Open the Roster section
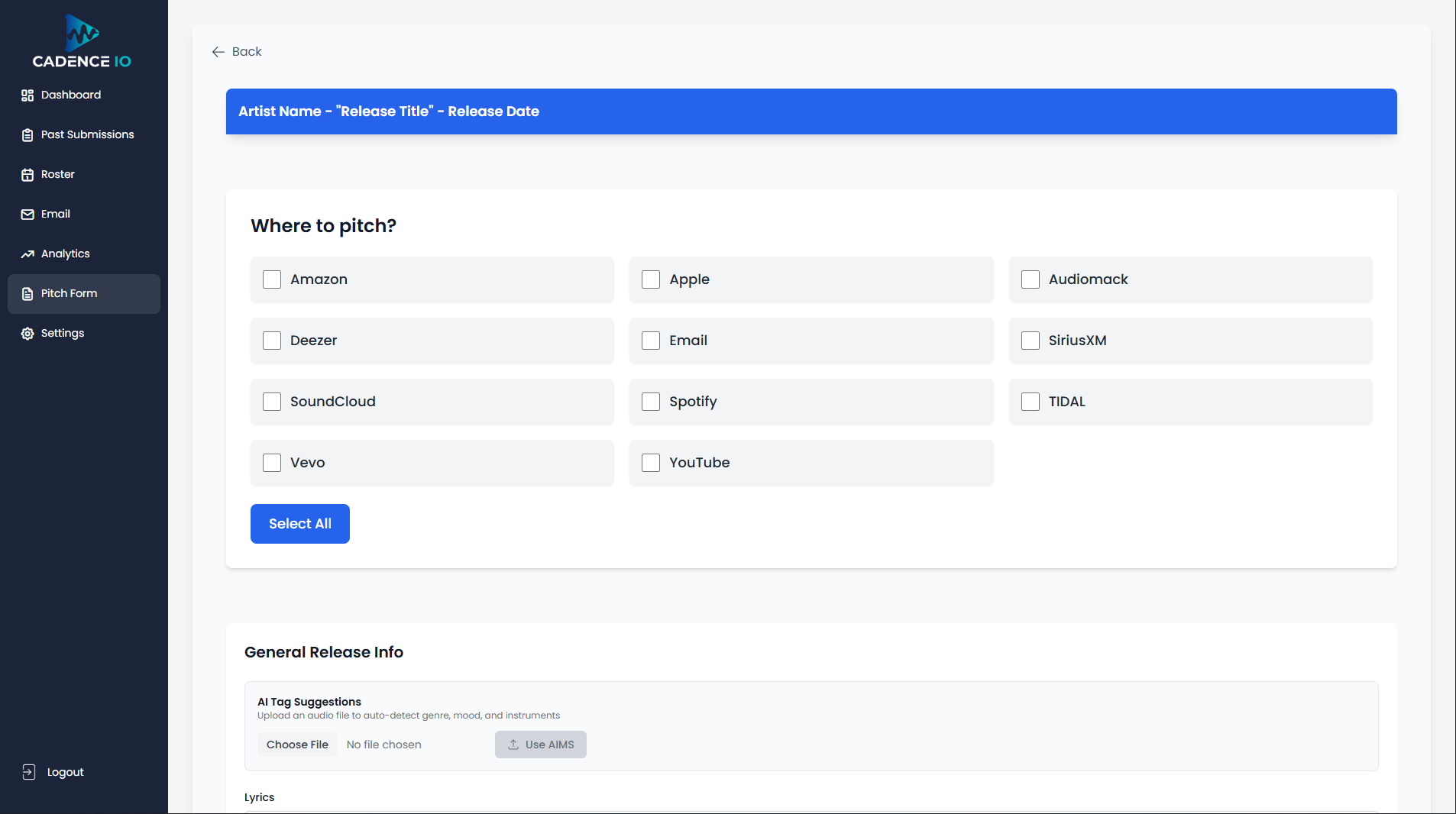Image resolution: width=1456 pixels, height=814 pixels. pos(84,175)
